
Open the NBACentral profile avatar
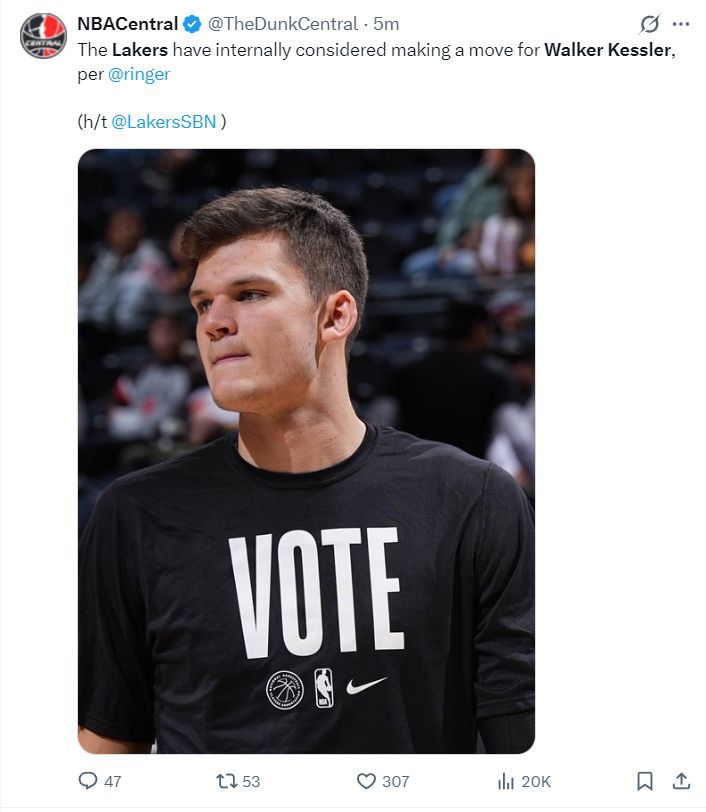pyautogui.click(x=43, y=36)
